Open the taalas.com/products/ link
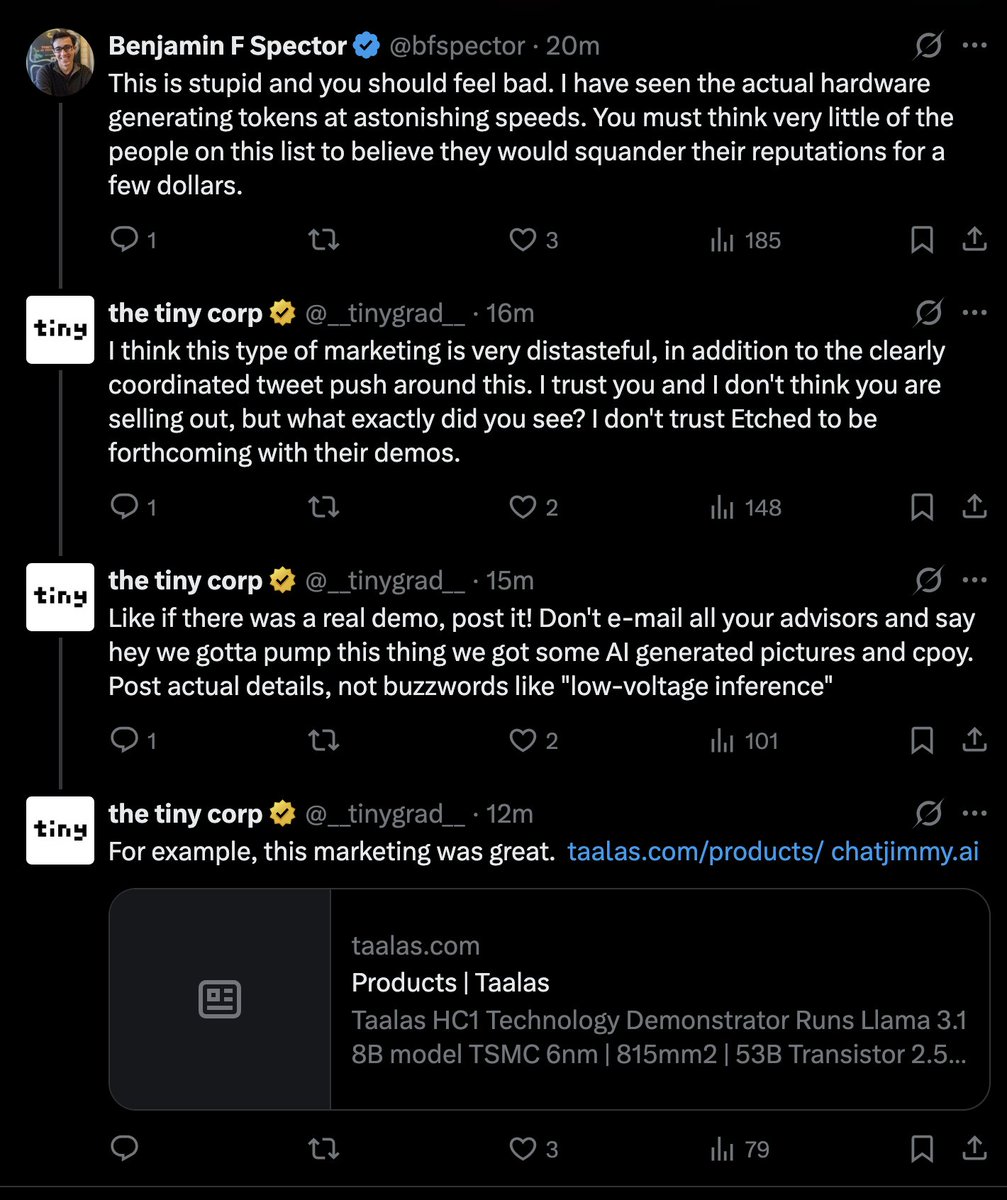 pyautogui.click(x=695, y=852)
